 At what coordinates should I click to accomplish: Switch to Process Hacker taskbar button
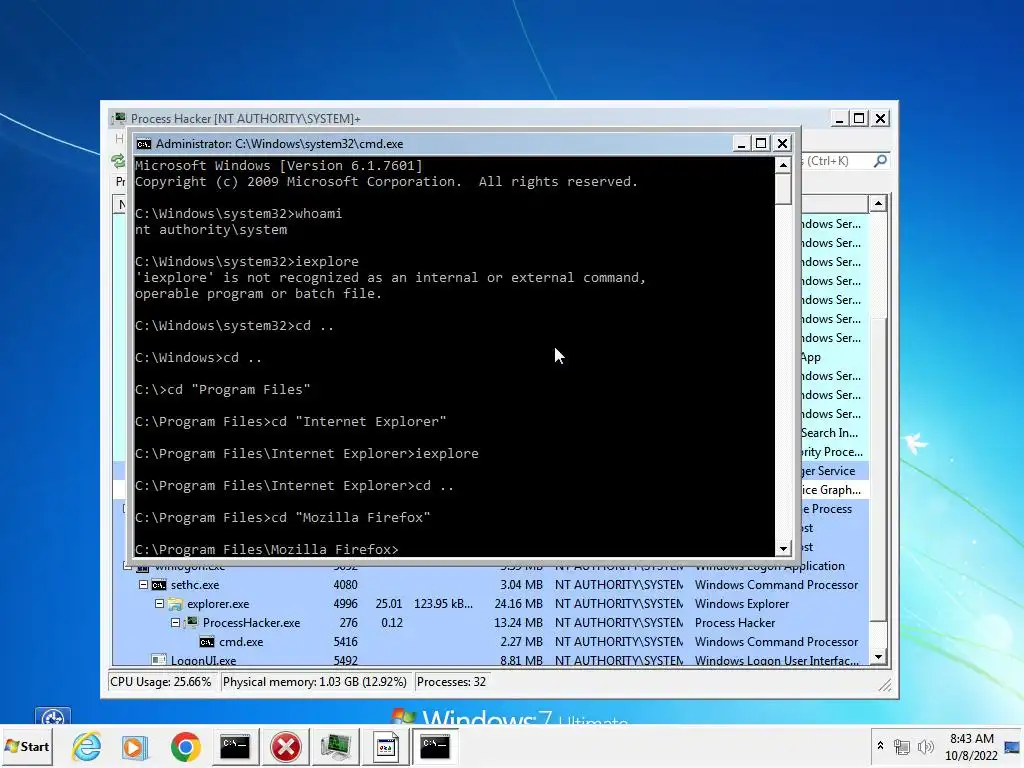pos(336,746)
